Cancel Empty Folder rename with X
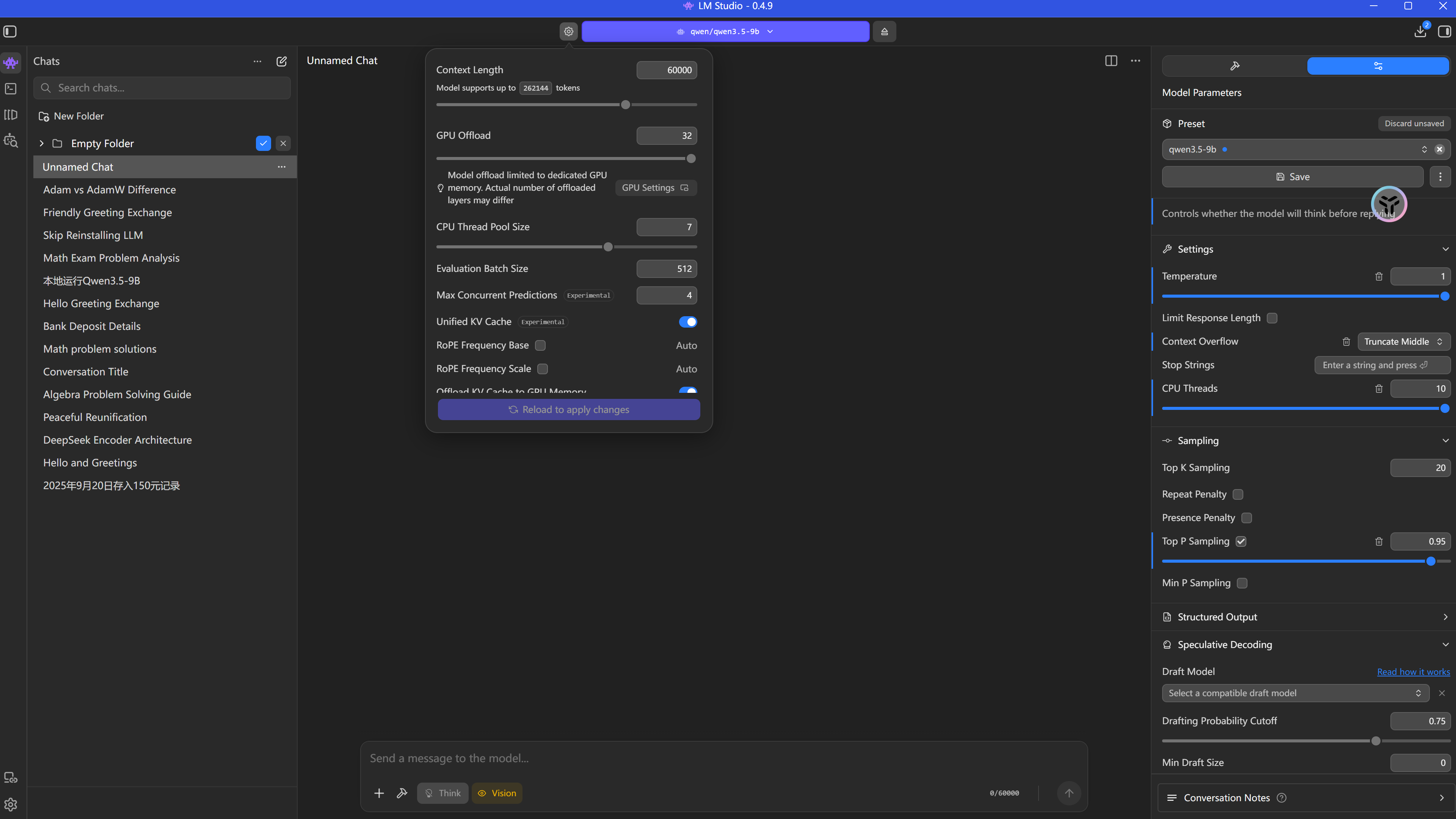Screen dimensions: 1456x819 pos(283,144)
